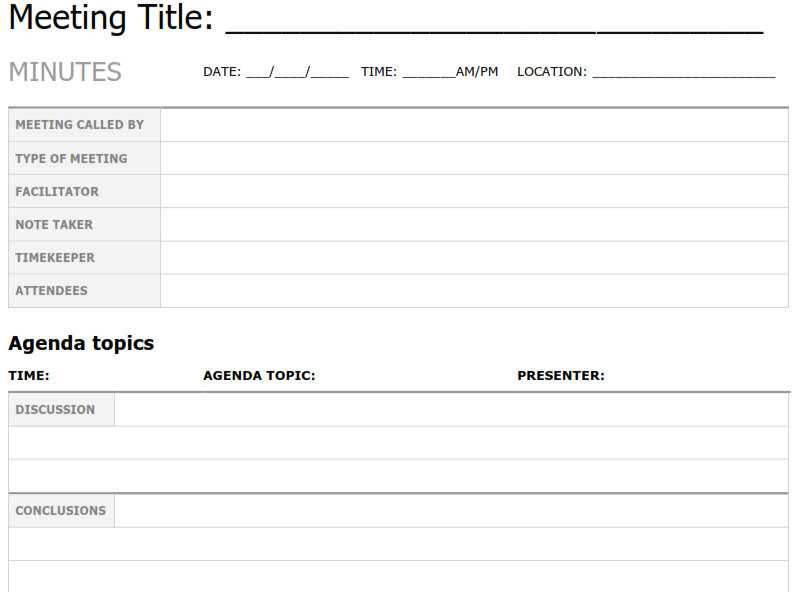Click the TIME blank before AM/PM
Image resolution: width=796 pixels, height=592 pixels.
pos(429,75)
